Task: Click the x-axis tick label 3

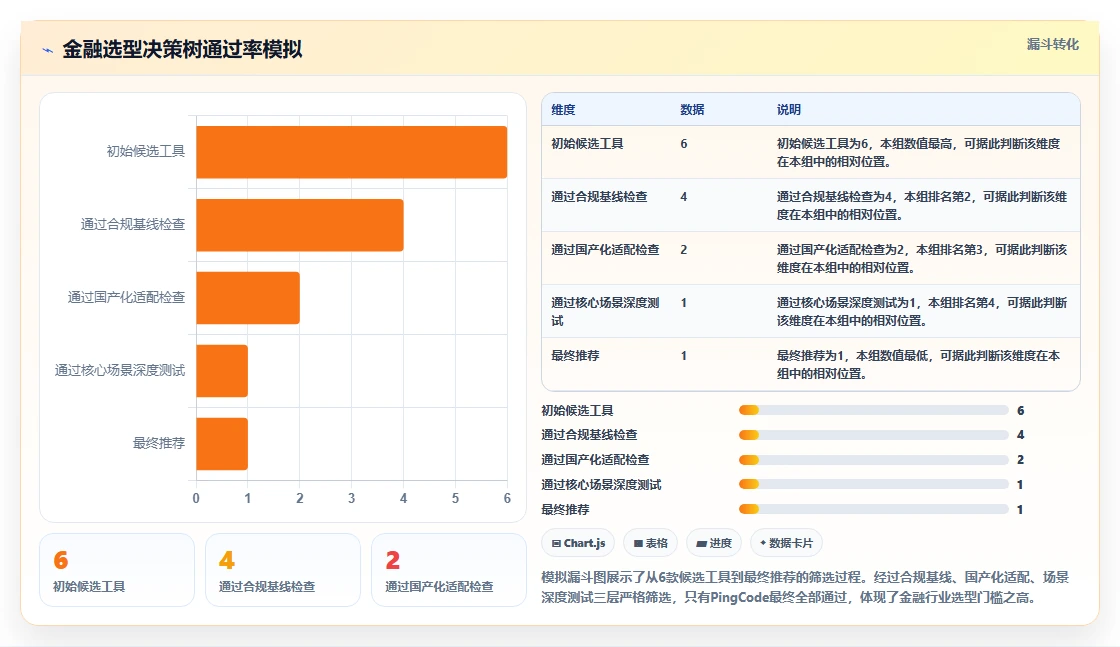Action: [351, 498]
